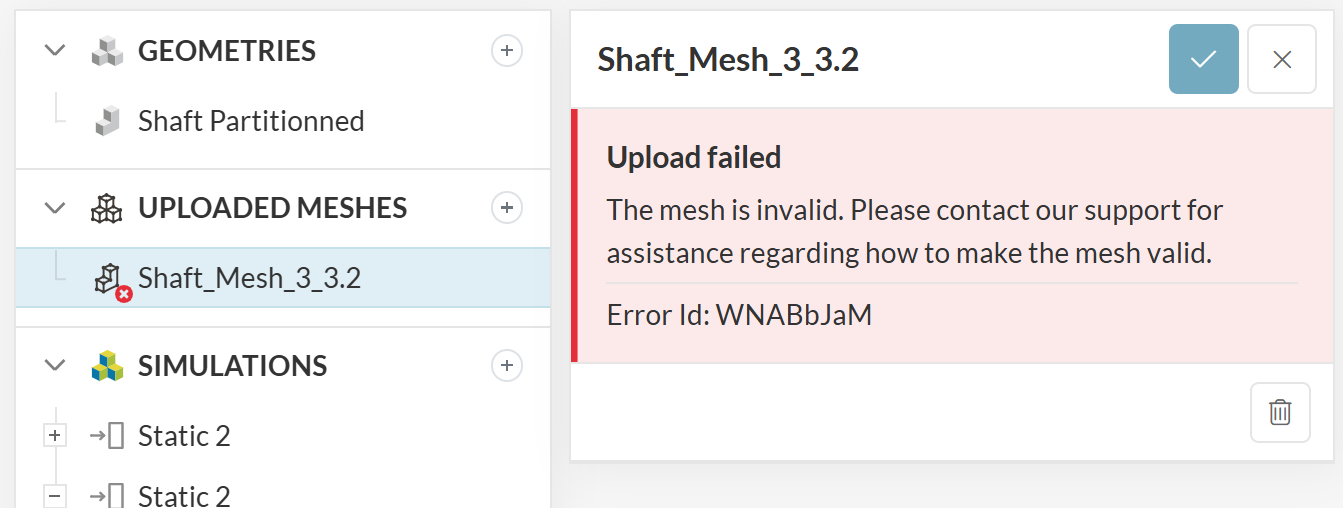
Task: Collapse the Uploaded Meshes section
Action: click(56, 208)
